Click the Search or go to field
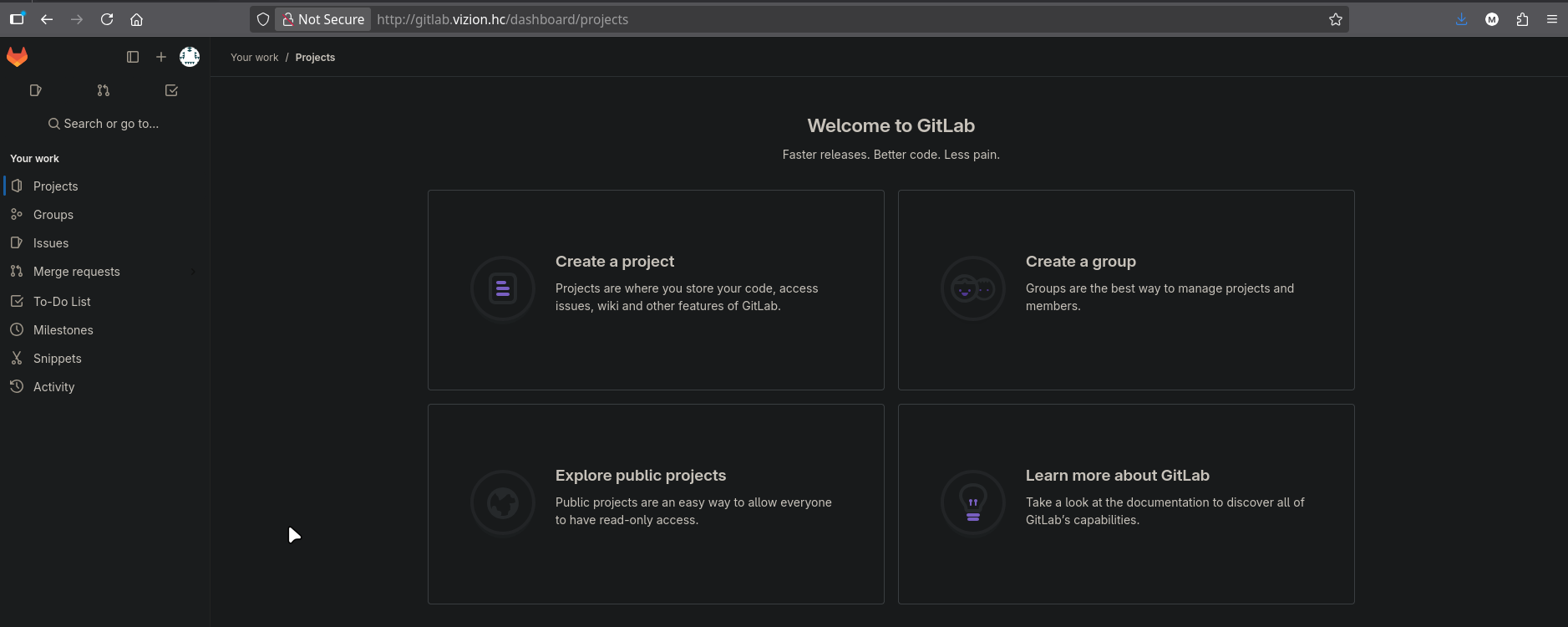1568x627 pixels. pos(104,124)
